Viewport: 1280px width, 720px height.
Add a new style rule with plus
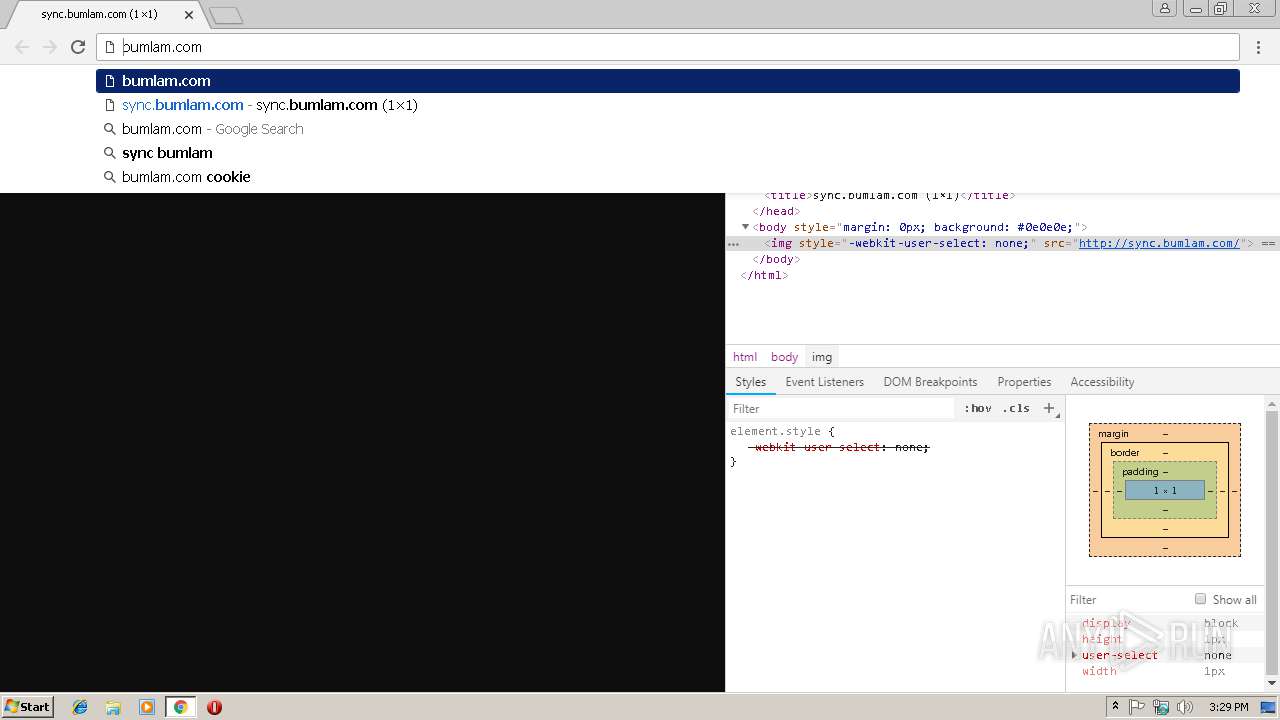pyautogui.click(x=1049, y=408)
